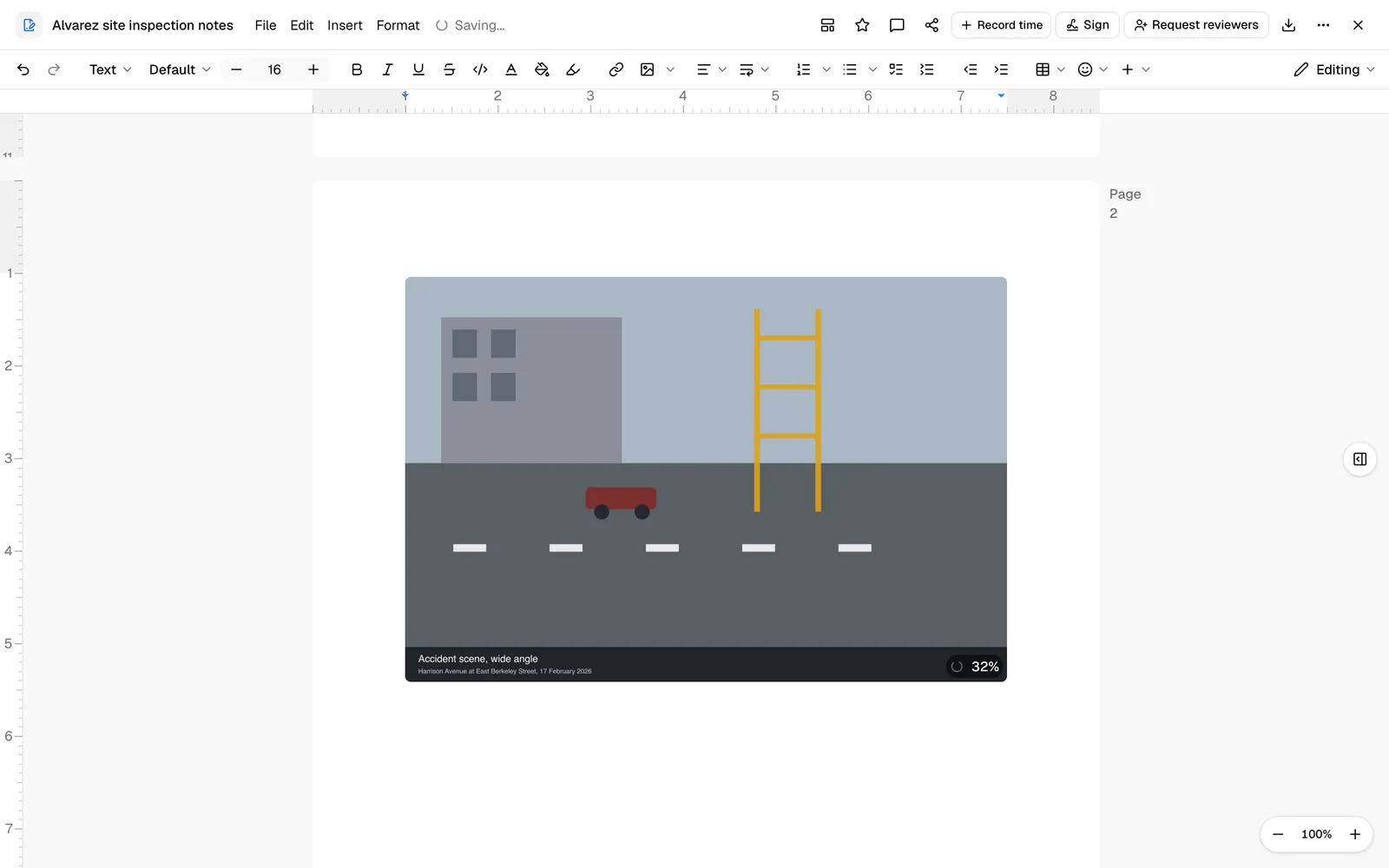Click the plus insert icon

(1128, 69)
